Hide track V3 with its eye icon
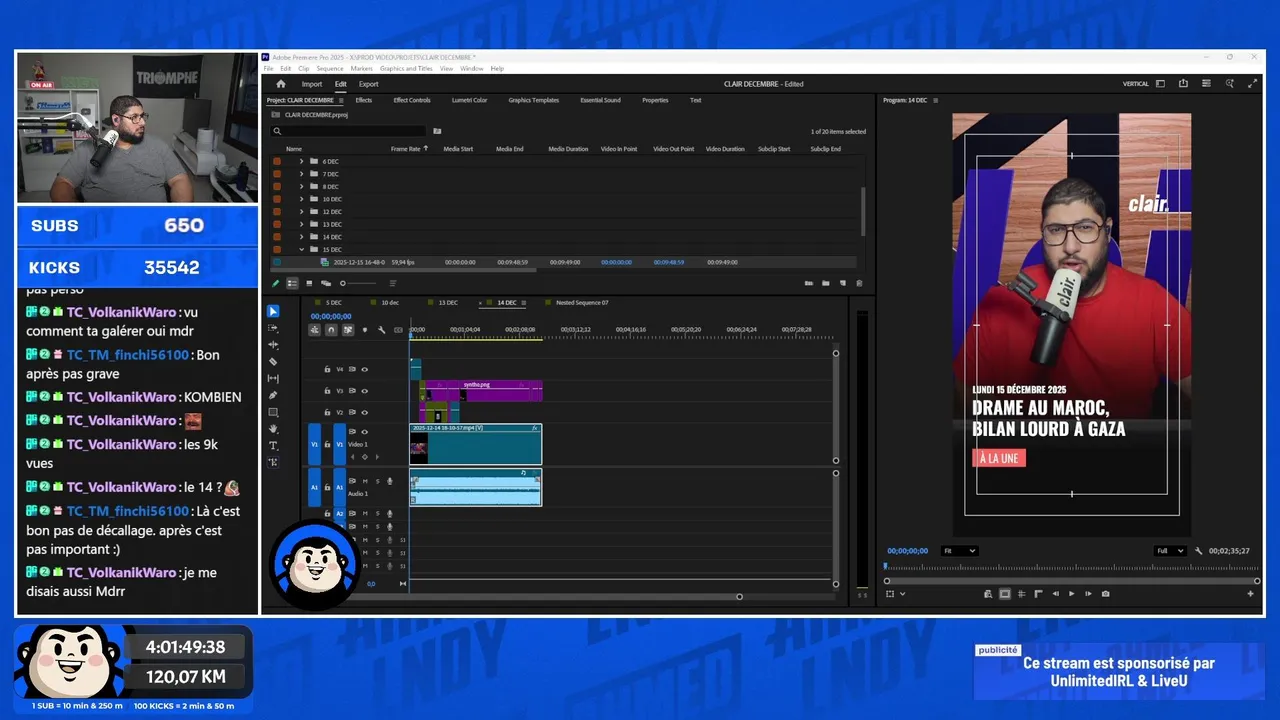The height and width of the screenshot is (720, 1280). click(364, 391)
